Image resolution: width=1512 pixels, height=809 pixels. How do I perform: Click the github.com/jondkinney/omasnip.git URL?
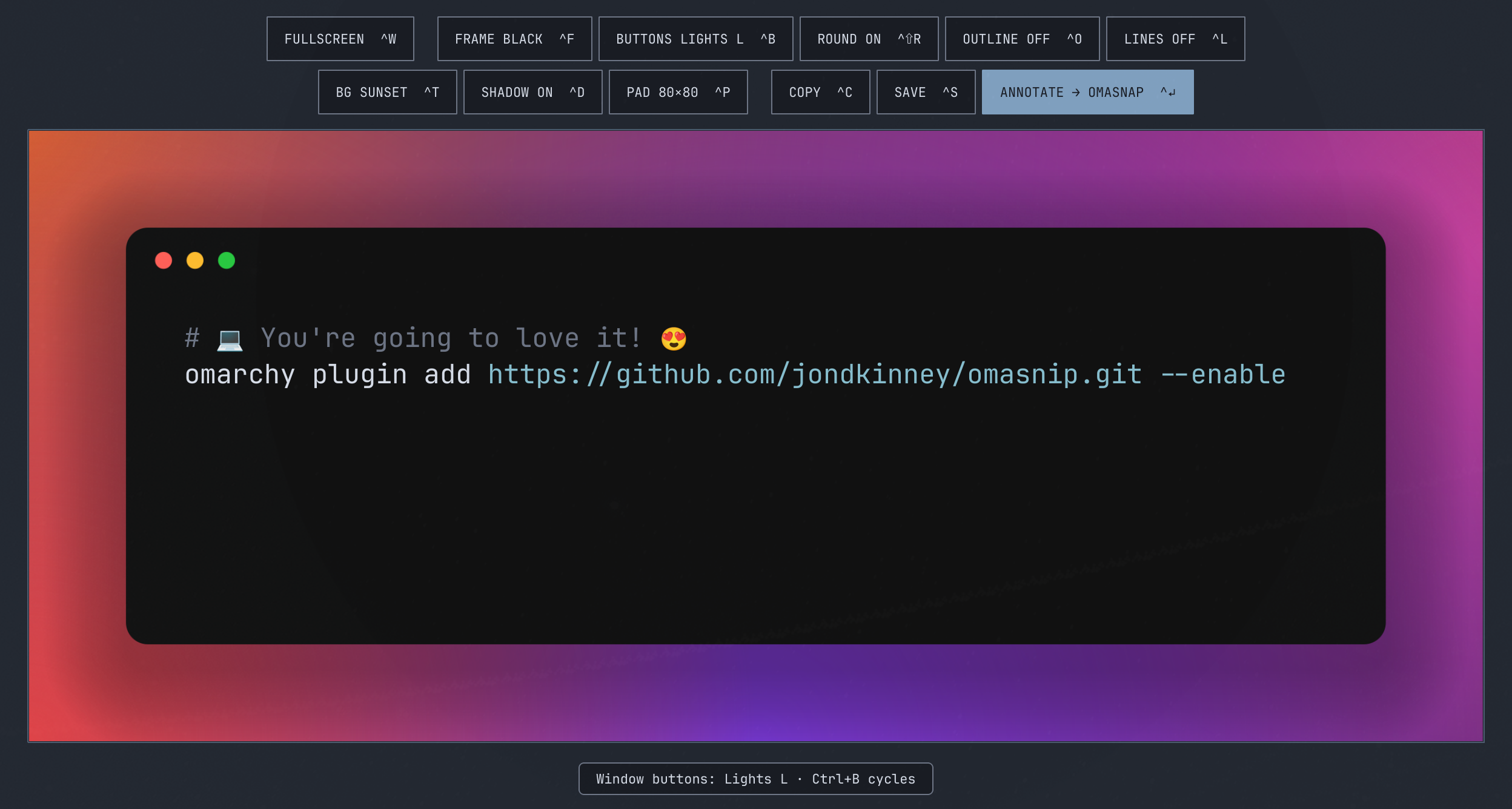(x=815, y=375)
